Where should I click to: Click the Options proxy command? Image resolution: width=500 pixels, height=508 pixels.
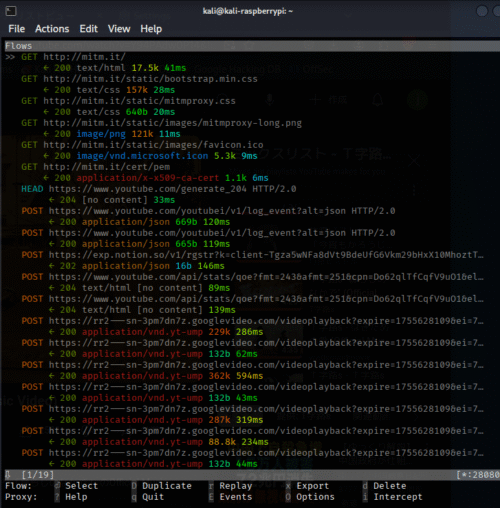click(315, 497)
